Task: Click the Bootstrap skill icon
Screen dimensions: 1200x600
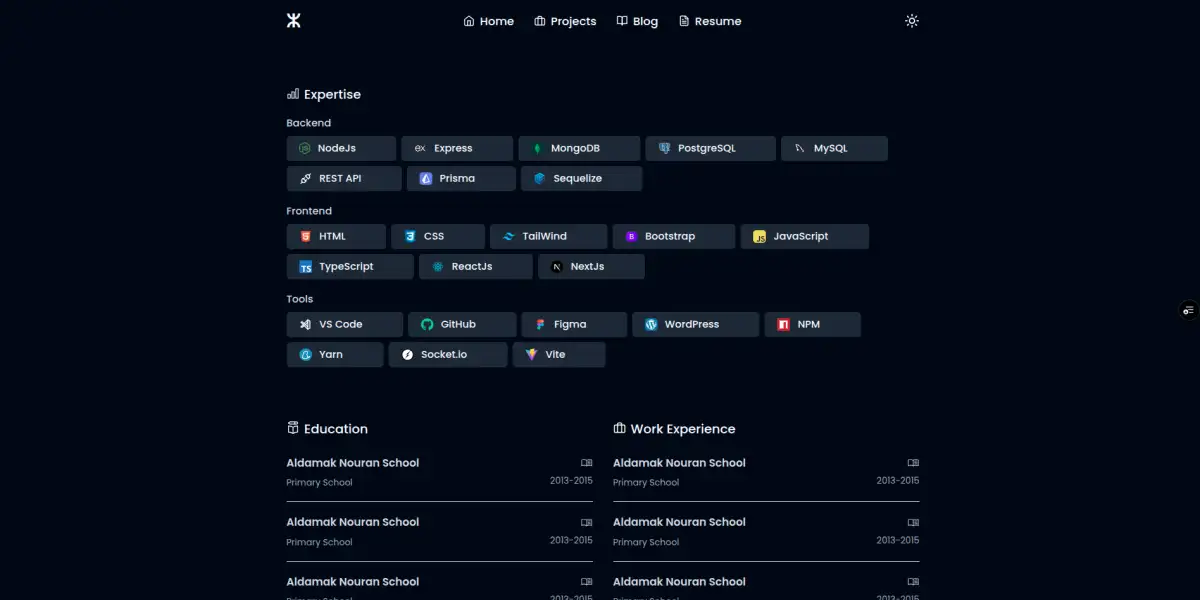Action: [x=631, y=237]
